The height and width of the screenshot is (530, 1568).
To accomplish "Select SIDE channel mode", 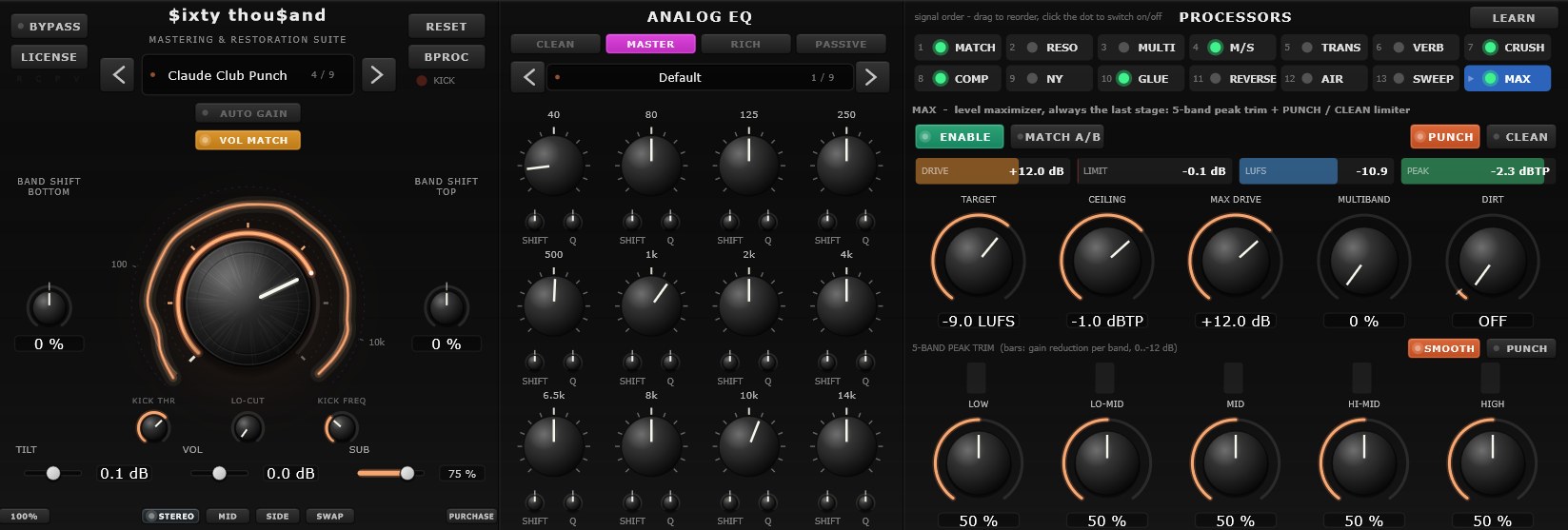I will (277, 516).
